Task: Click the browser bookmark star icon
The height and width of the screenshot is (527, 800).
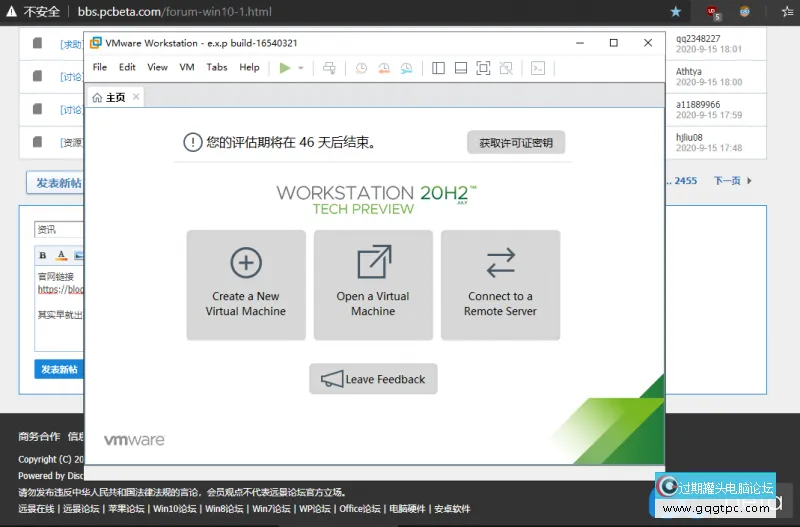Action: tap(676, 12)
